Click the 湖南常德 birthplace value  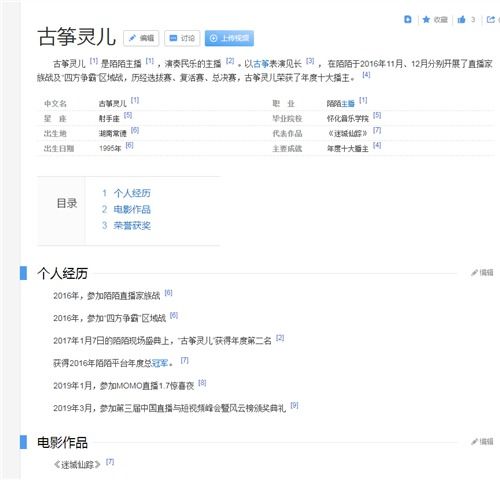coord(113,134)
